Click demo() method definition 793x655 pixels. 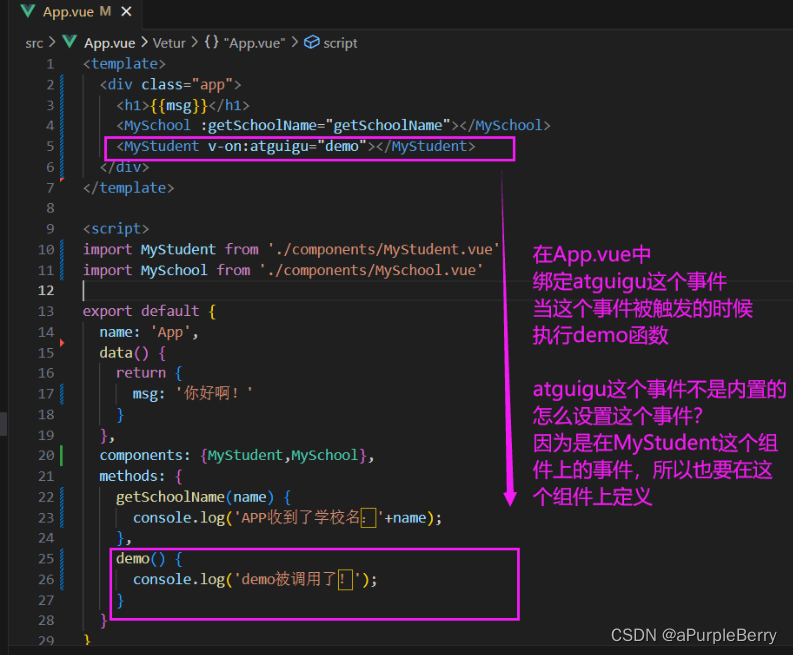[149, 559]
